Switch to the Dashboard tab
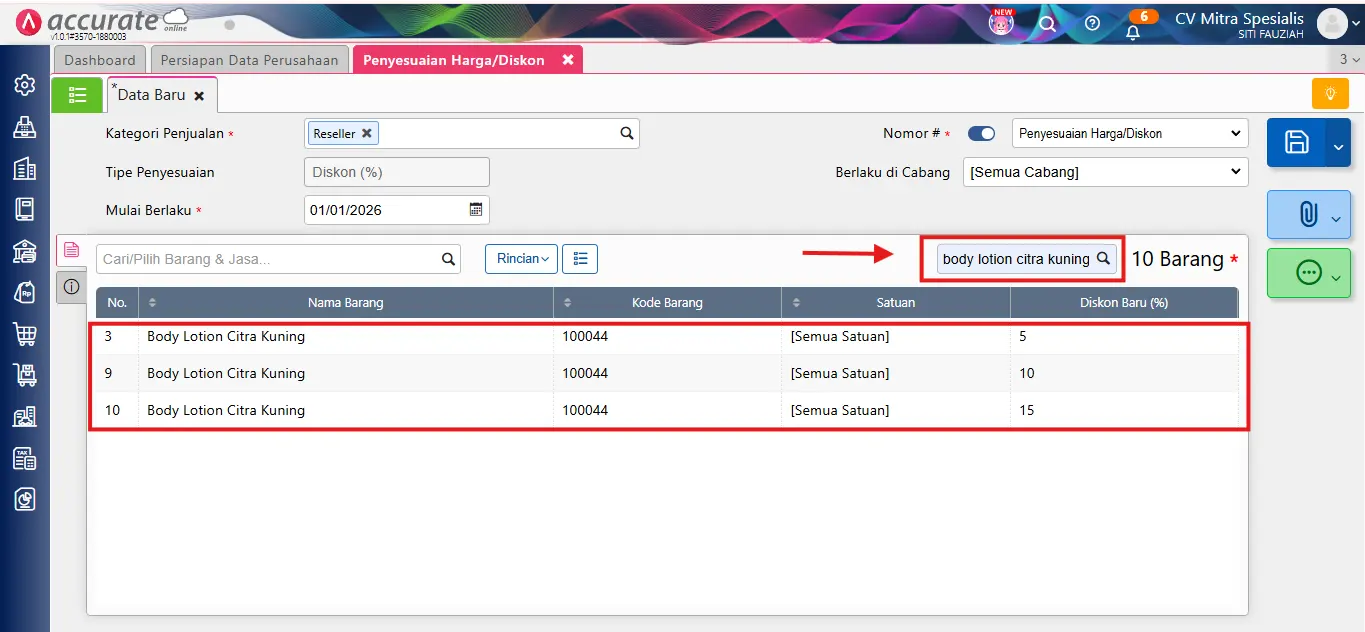Viewport: 1365px width, 632px height. (x=99, y=60)
